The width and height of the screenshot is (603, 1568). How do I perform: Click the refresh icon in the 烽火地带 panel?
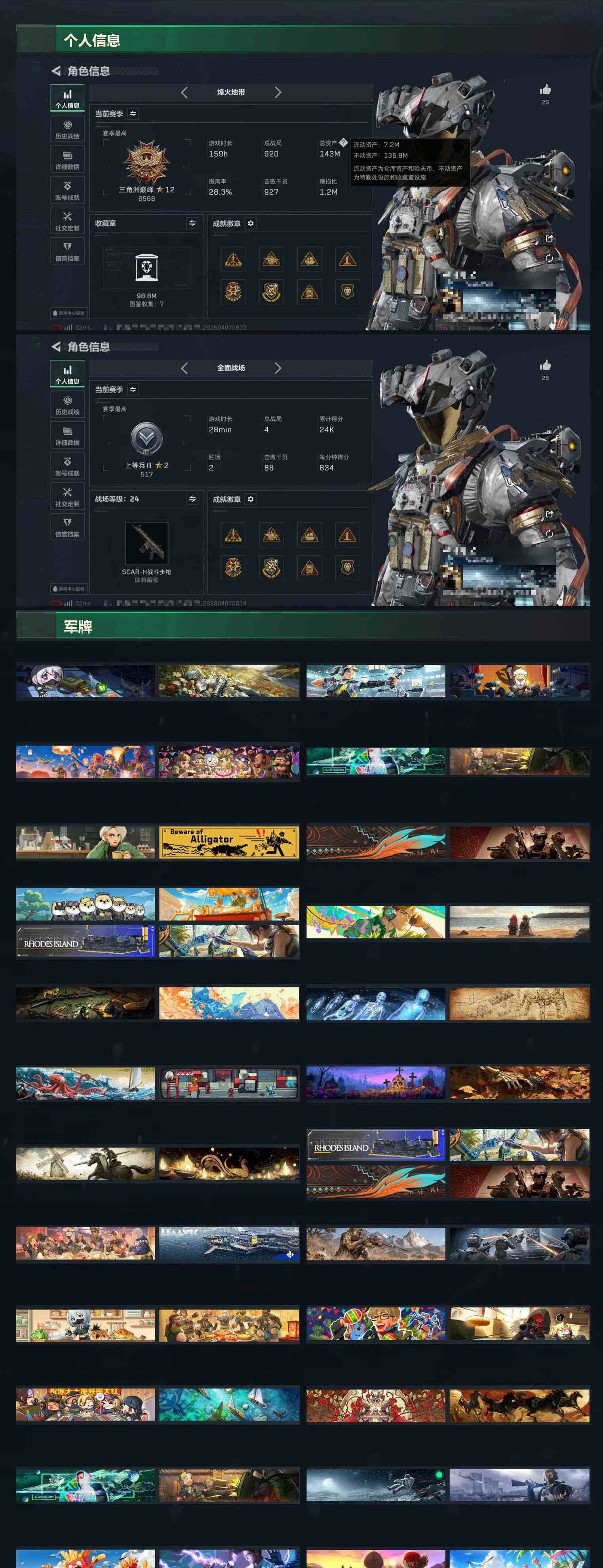tap(549, 258)
